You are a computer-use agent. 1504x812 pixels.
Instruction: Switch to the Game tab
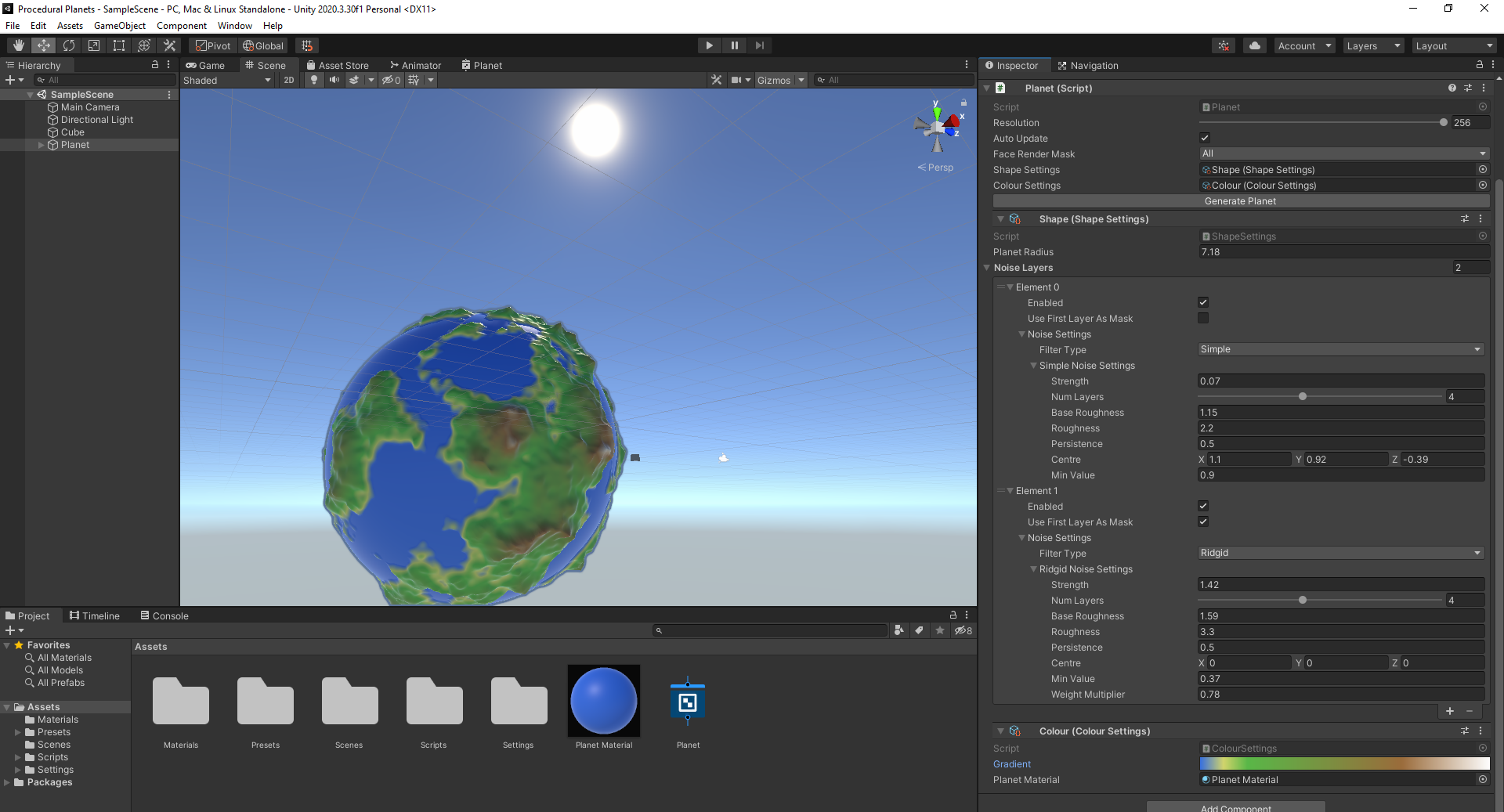208,65
